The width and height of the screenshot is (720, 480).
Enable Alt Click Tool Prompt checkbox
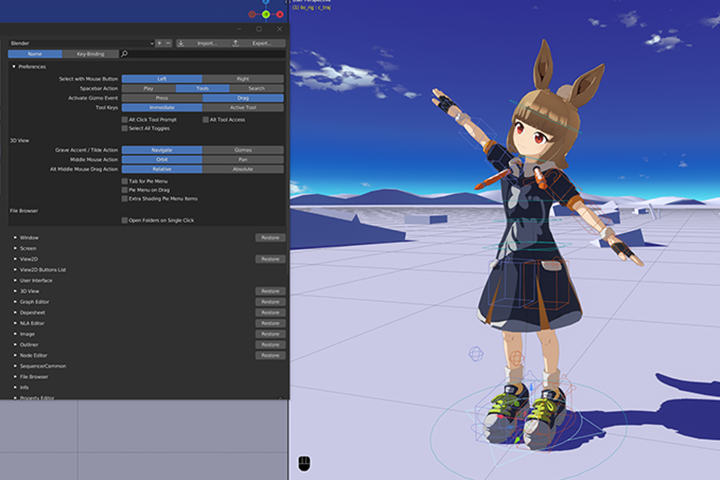pos(124,119)
